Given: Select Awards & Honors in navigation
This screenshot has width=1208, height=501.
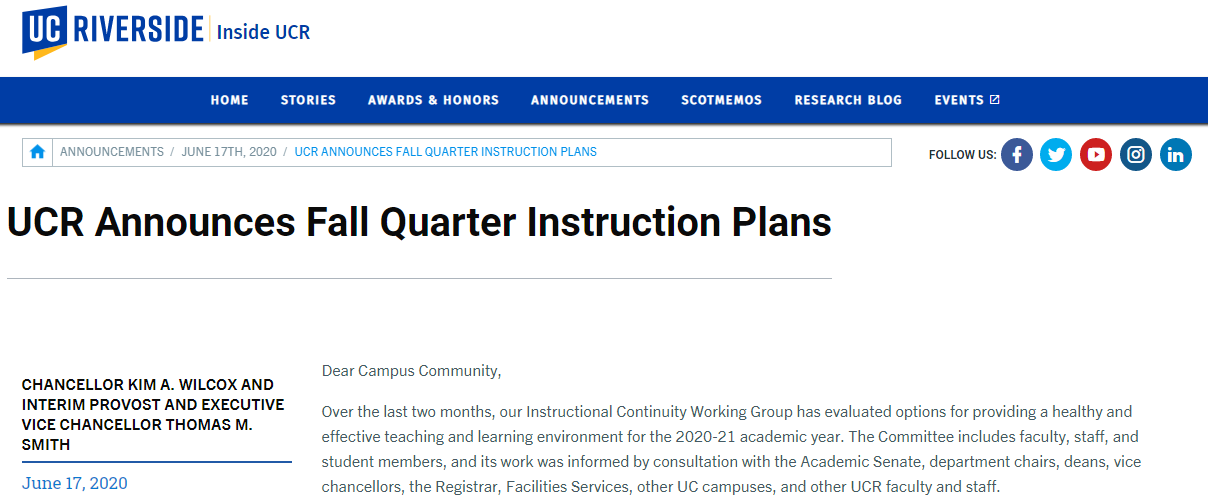Looking at the screenshot, I should [433, 100].
